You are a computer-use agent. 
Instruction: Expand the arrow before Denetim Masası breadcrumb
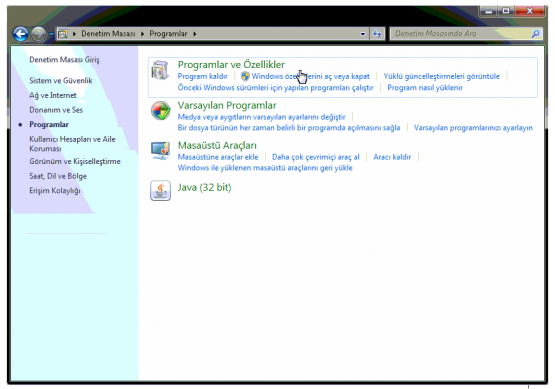click(x=74, y=34)
